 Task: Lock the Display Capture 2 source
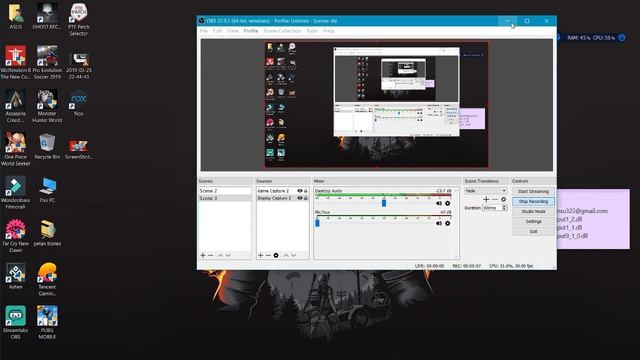[x=306, y=198]
